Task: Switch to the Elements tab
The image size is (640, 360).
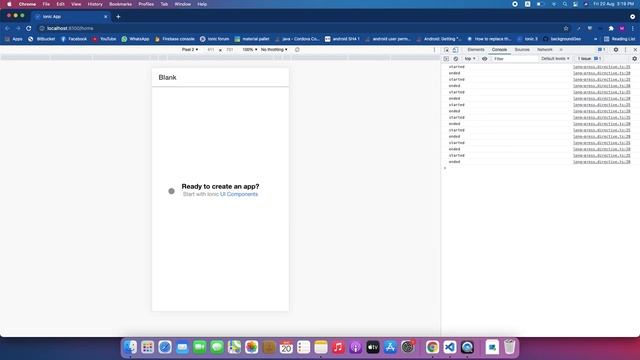Action: 476,50
